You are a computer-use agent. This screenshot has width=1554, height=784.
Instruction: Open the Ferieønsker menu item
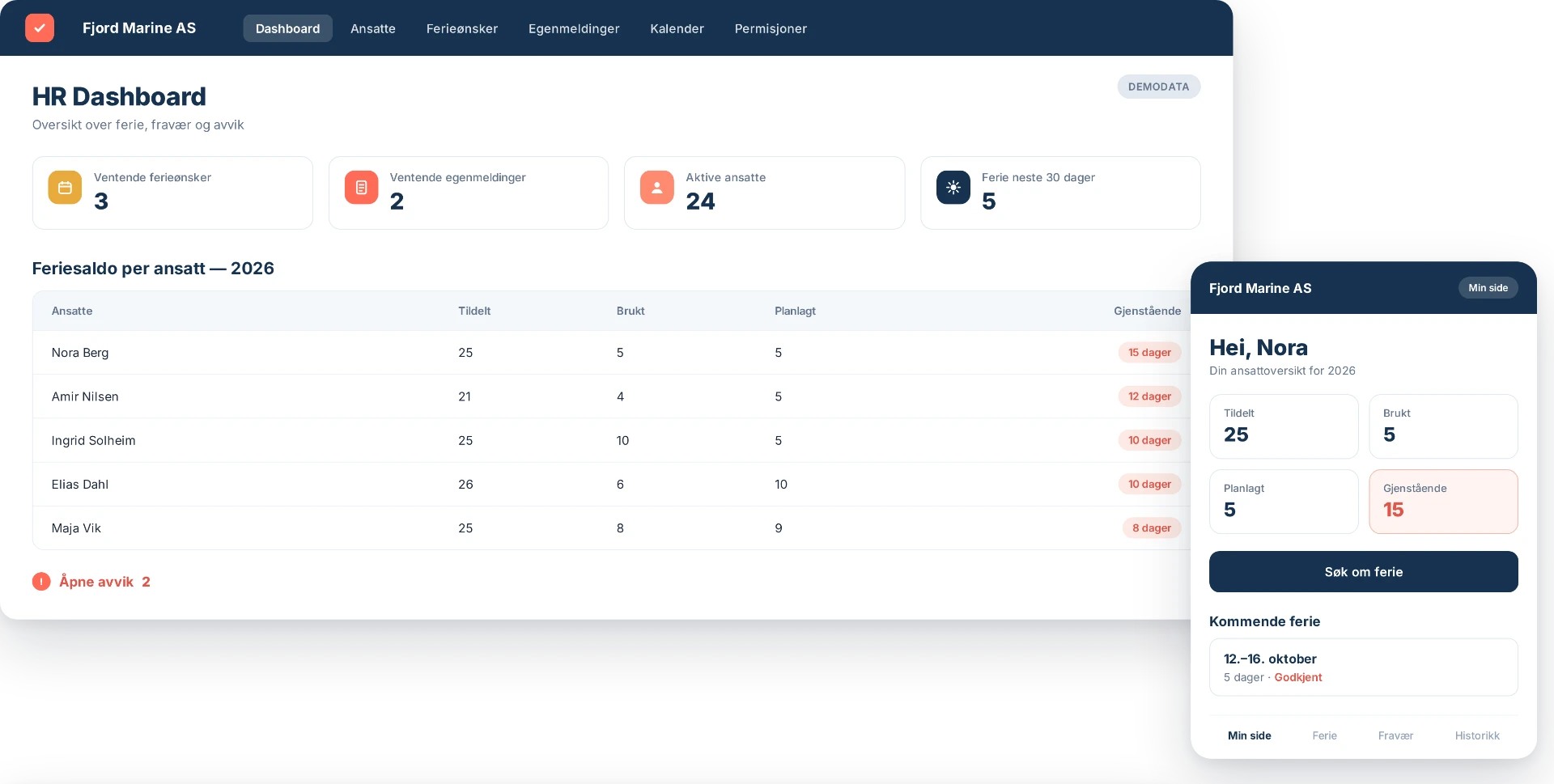(x=462, y=28)
